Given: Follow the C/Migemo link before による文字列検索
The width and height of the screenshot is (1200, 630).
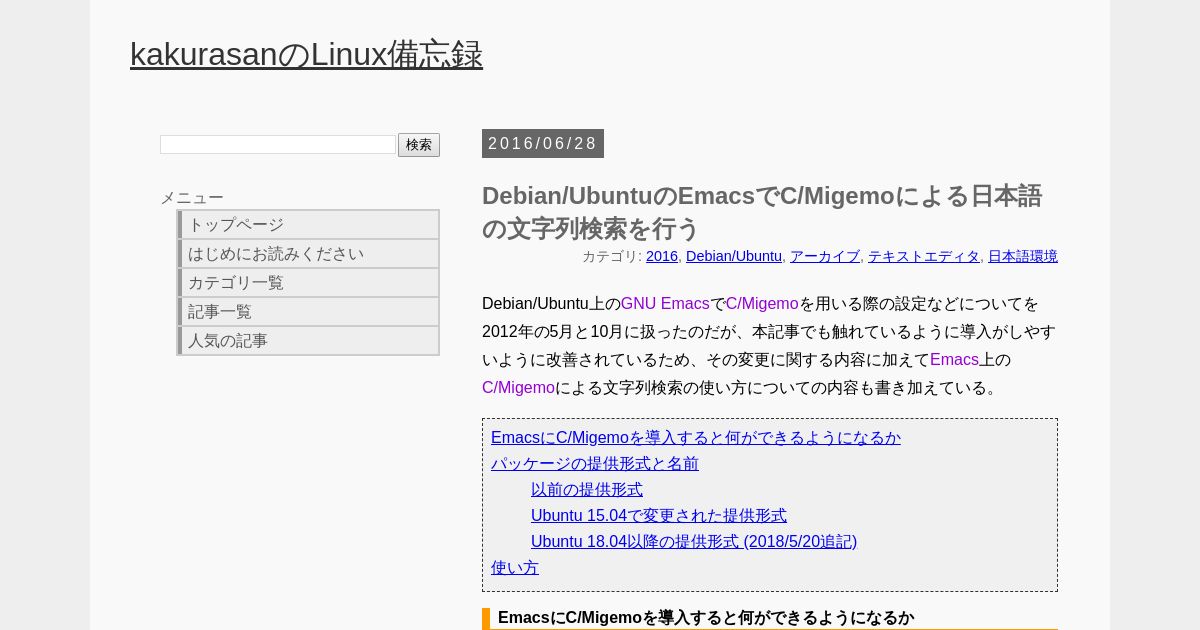Looking at the screenshot, I should (x=518, y=388).
